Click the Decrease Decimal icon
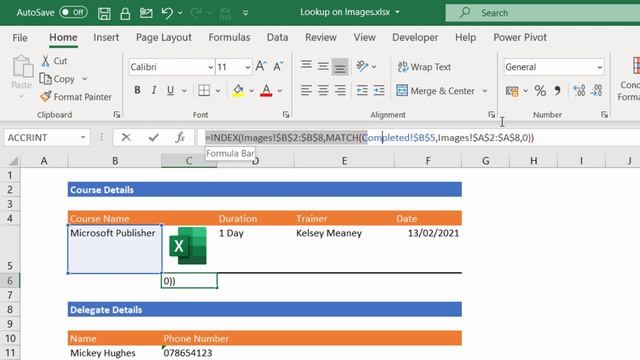 pos(596,91)
